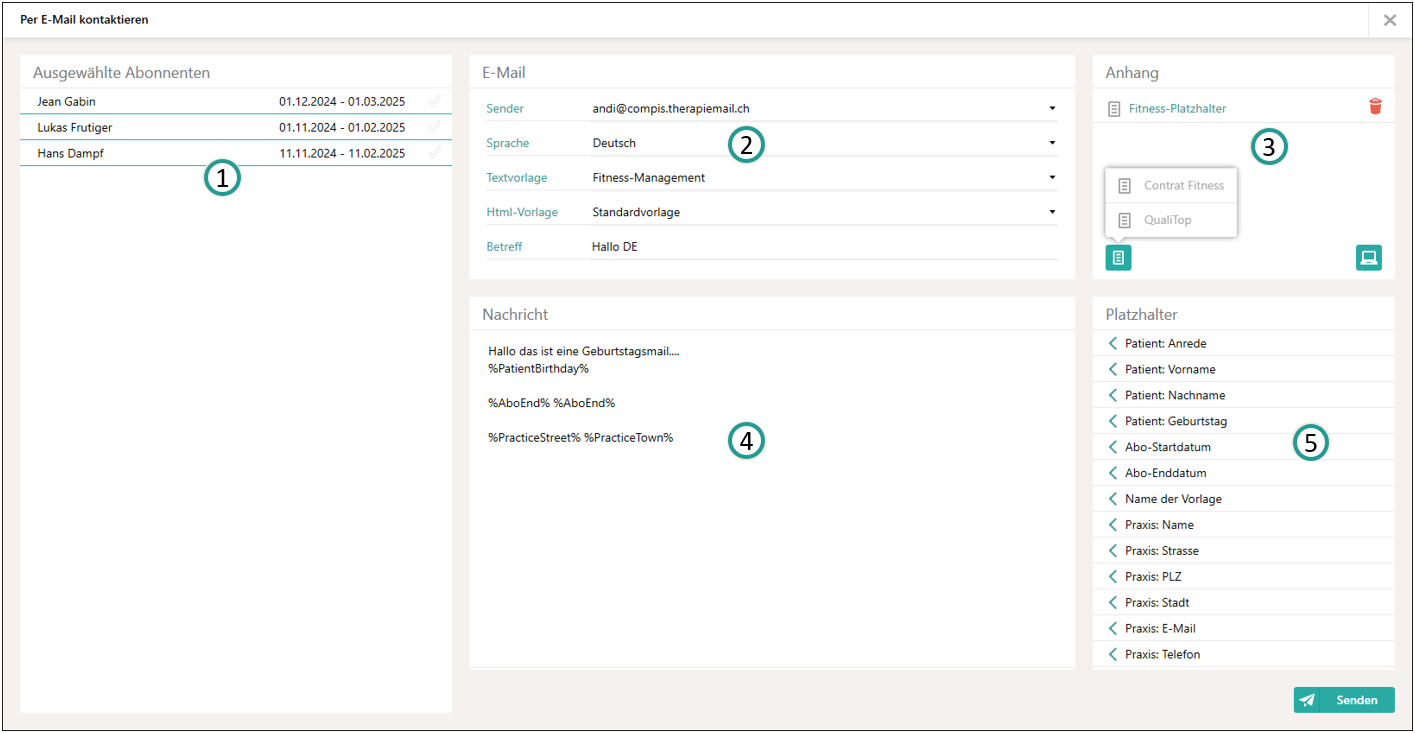Click into the Betreff field with Hallo DE

coord(822,247)
